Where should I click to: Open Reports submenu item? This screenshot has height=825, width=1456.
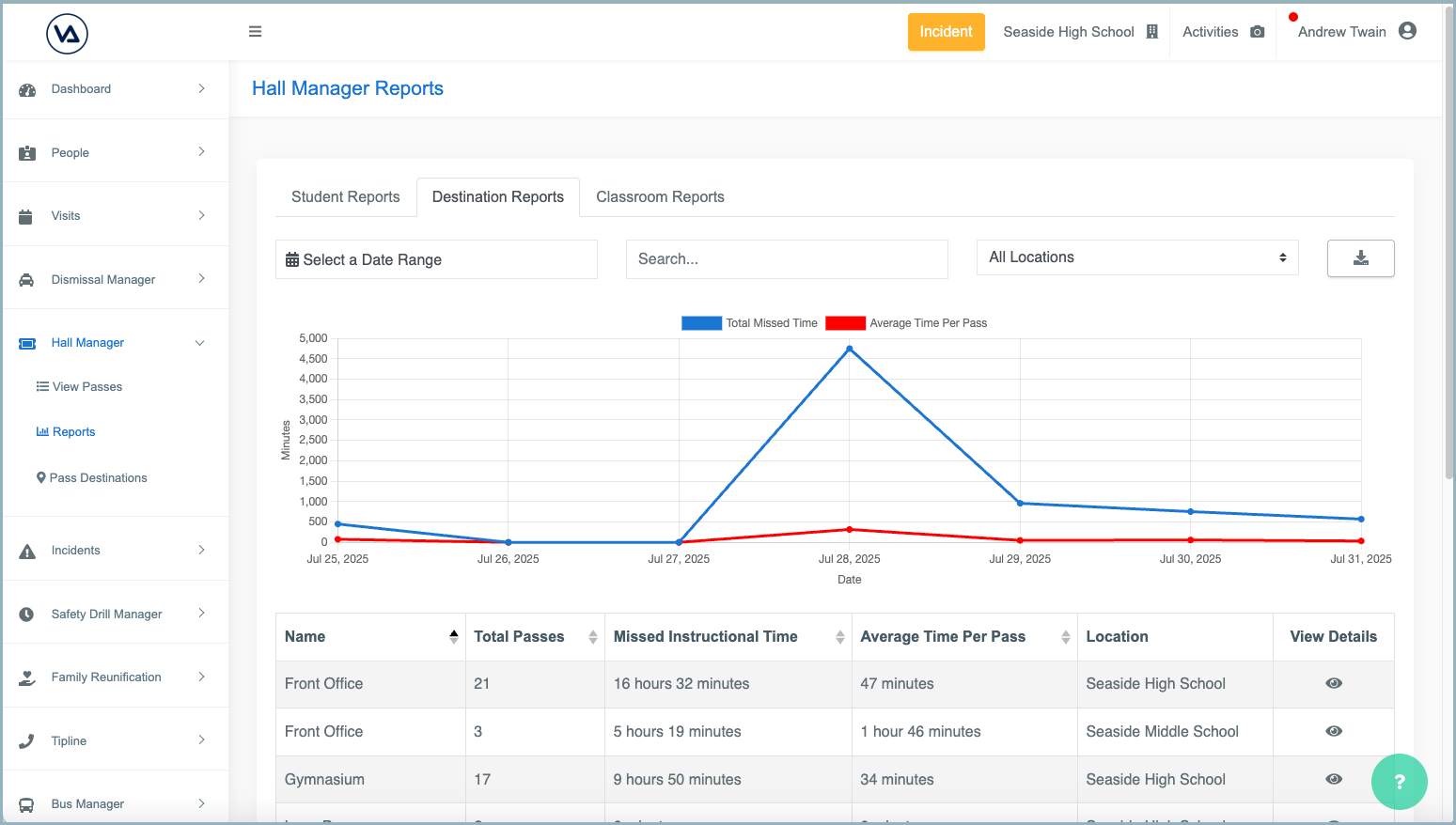pyautogui.click(x=66, y=432)
